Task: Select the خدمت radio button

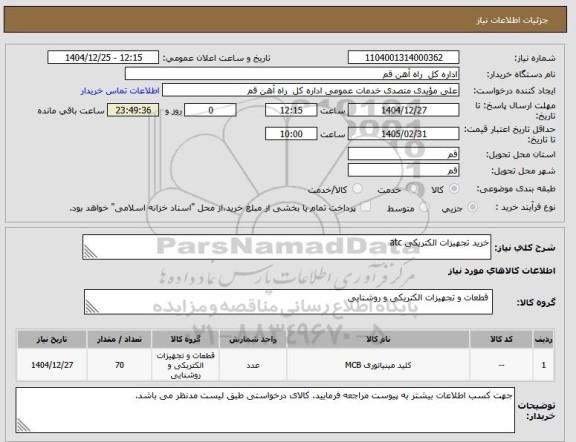Action: point(414,189)
